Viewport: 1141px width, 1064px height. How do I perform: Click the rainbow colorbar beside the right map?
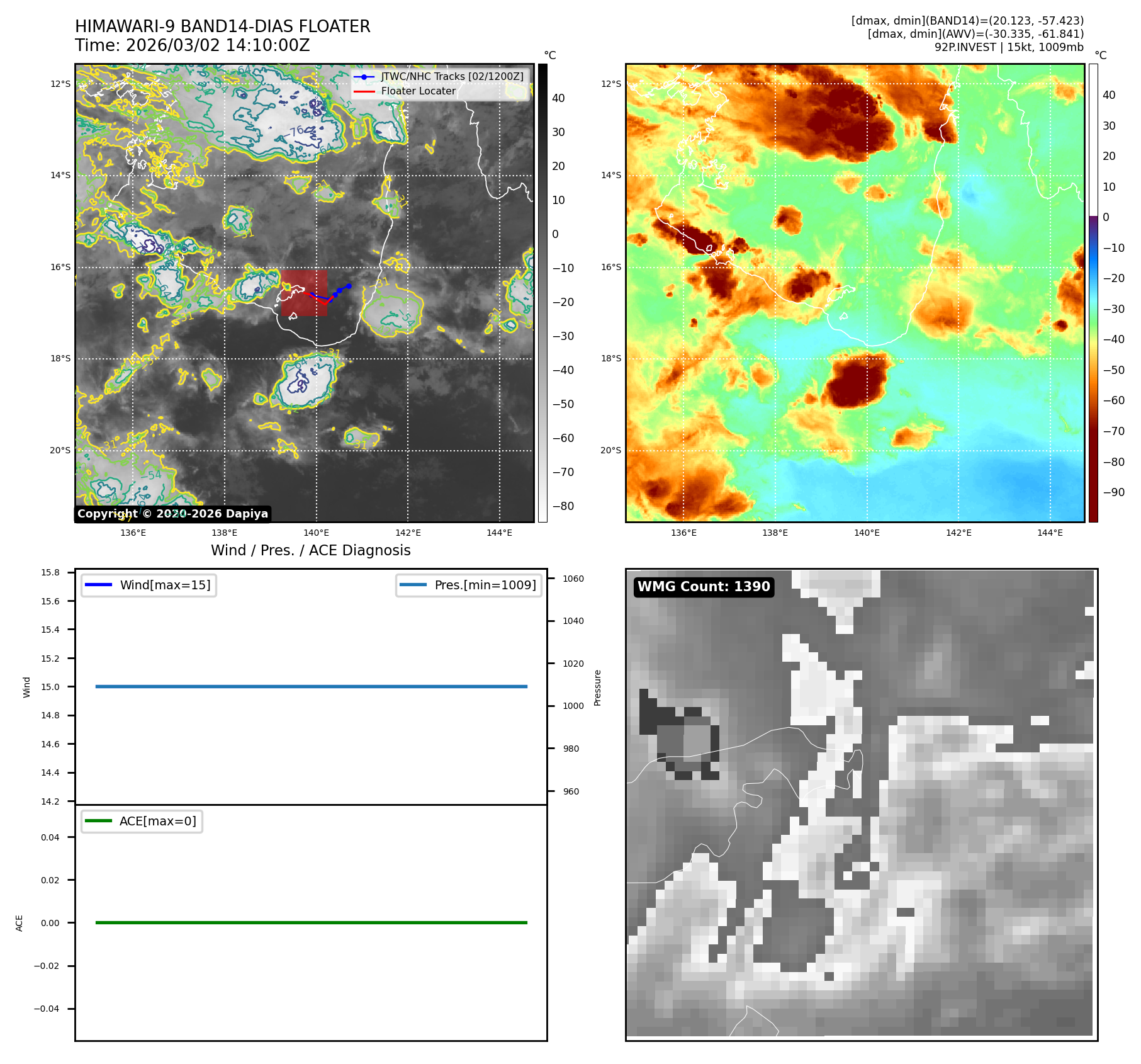pyautogui.click(x=1093, y=293)
